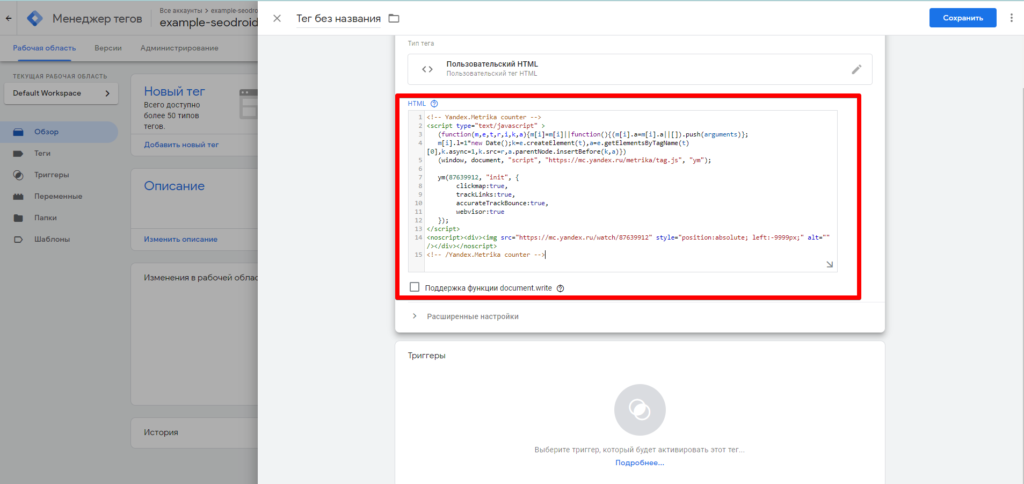Click the code brackets tag type icon
Viewport: 1024px width, 484px height.
click(x=427, y=69)
